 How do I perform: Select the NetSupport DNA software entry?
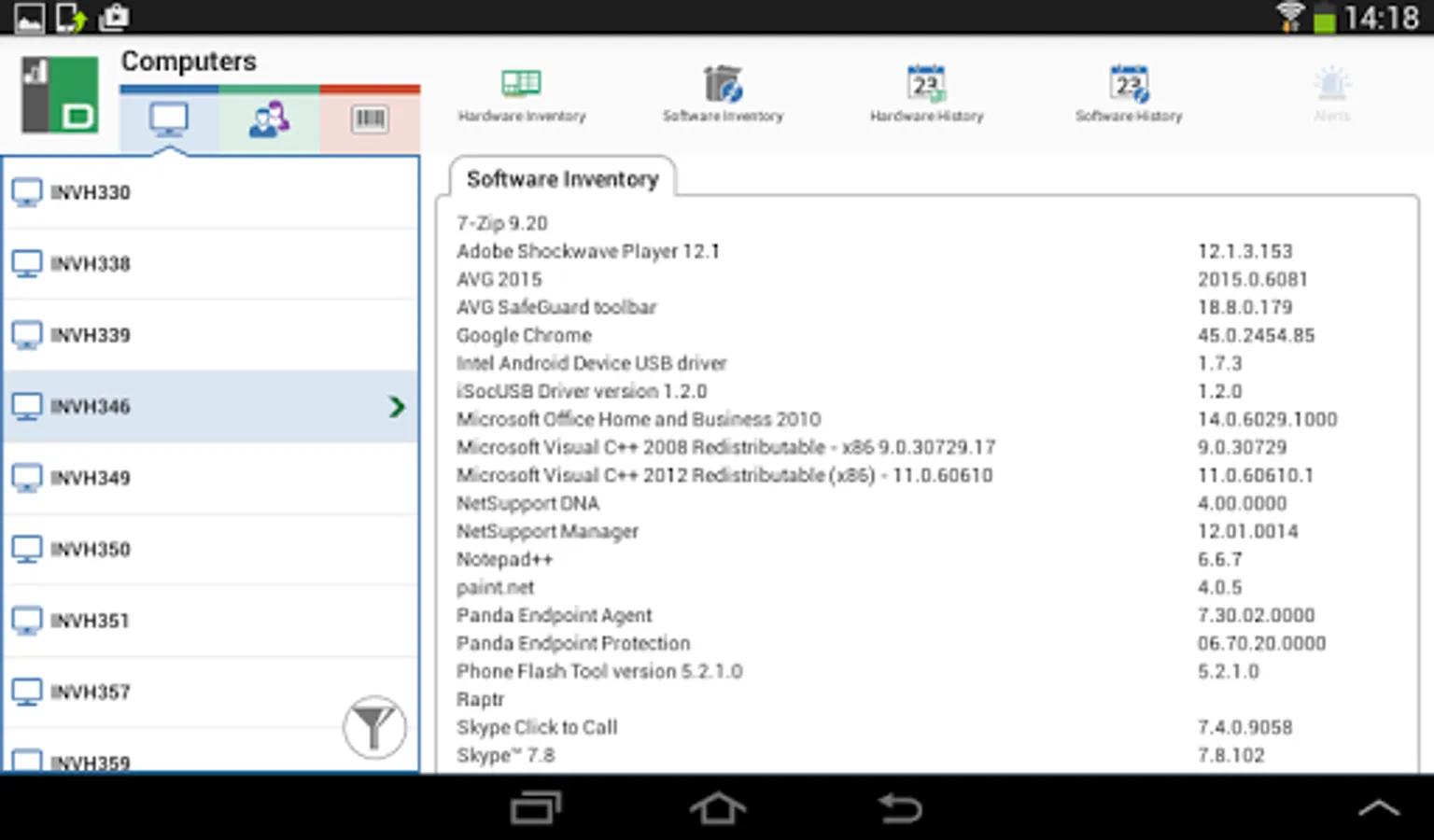(x=527, y=503)
